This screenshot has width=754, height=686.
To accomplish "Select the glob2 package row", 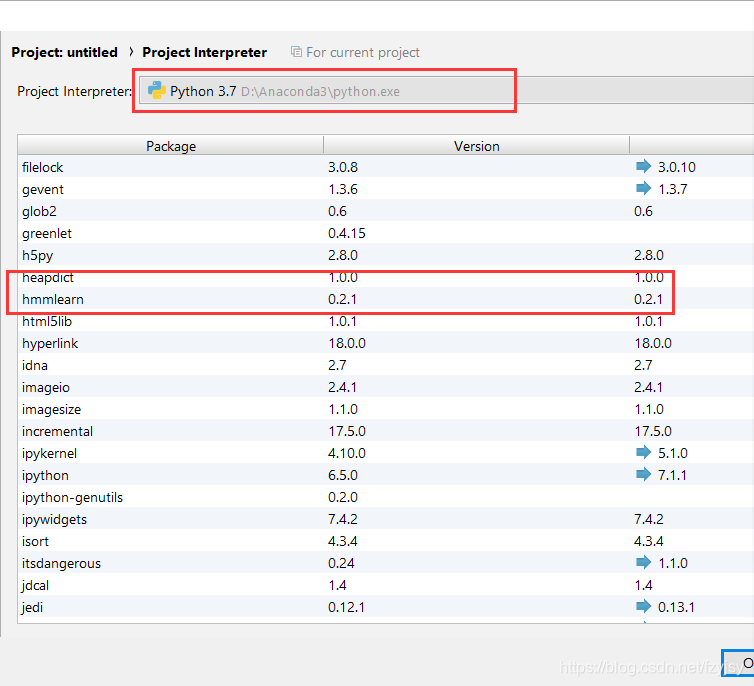I will [386, 211].
